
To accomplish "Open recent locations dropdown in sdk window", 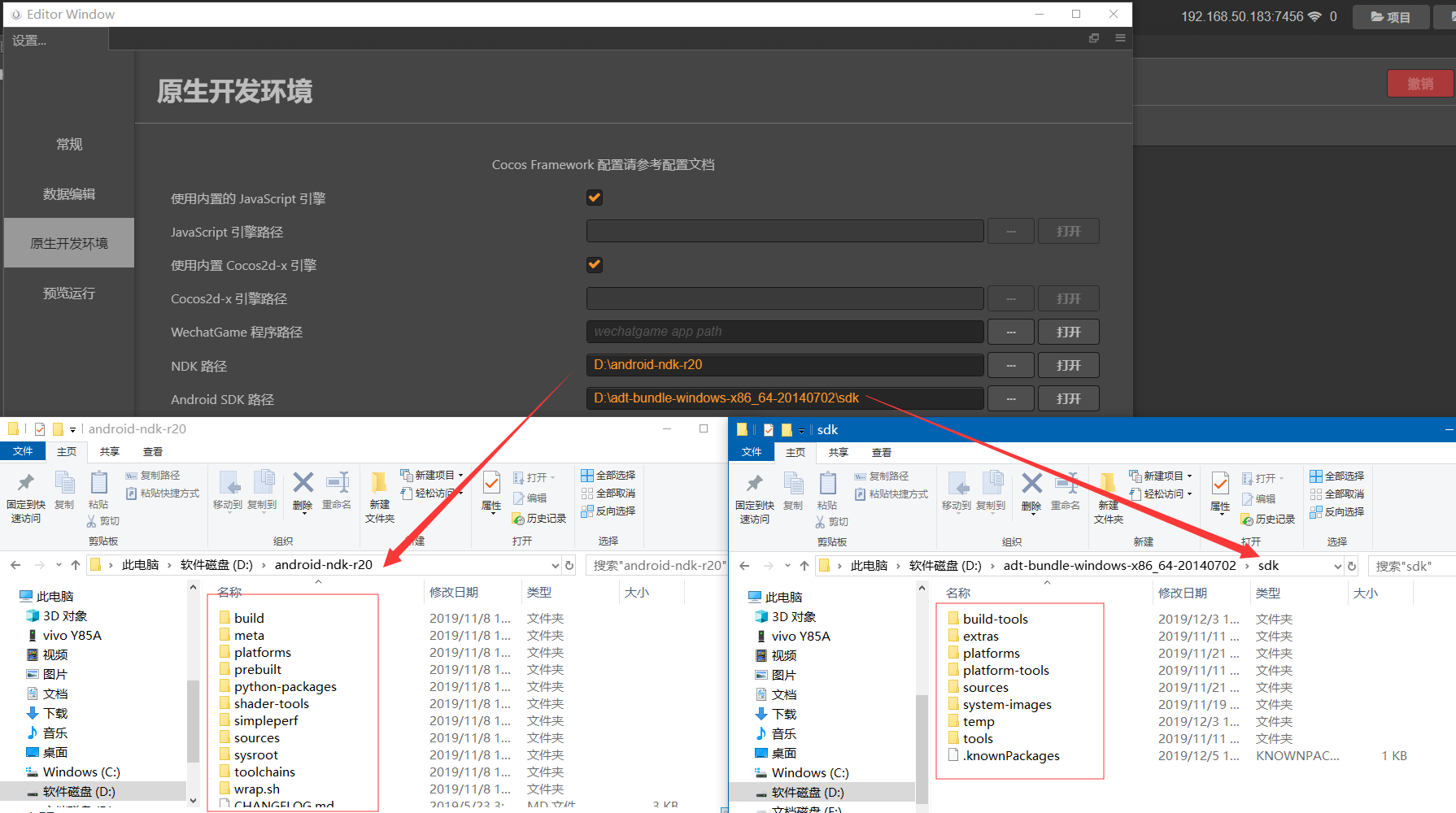I will click(x=787, y=566).
